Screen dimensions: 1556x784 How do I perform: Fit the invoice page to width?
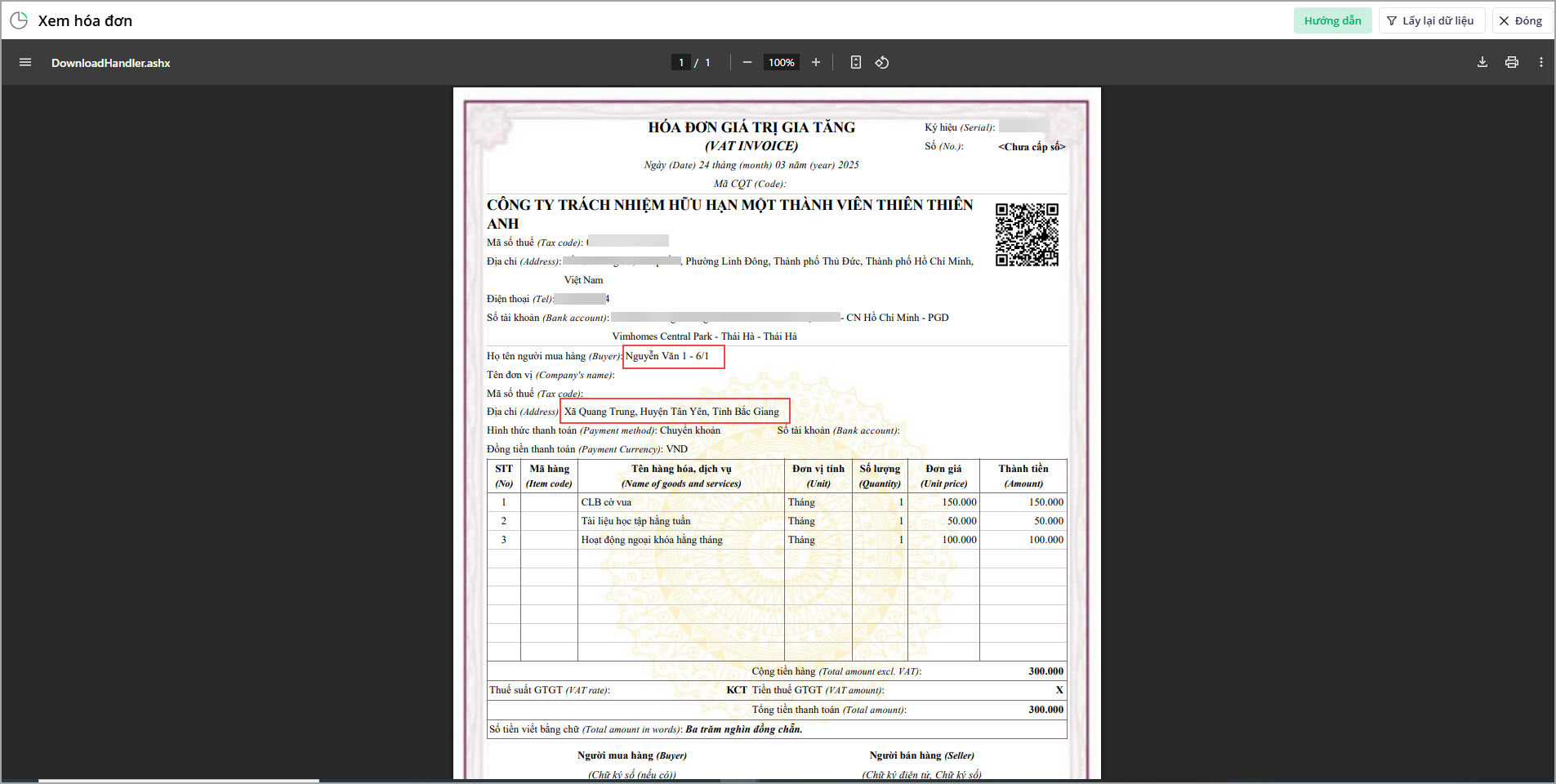point(855,63)
